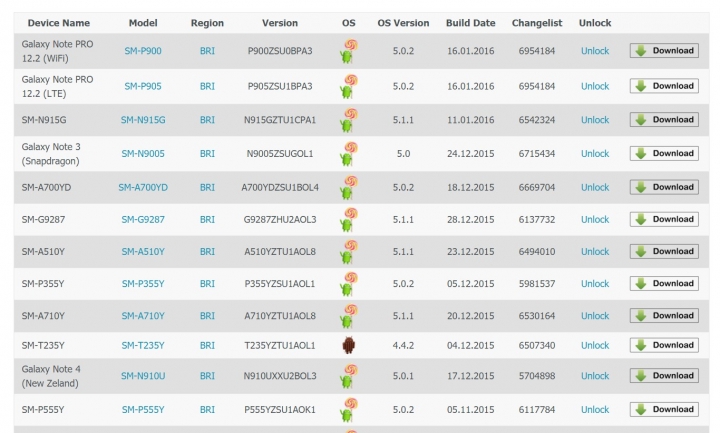Image resolution: width=720 pixels, height=433 pixels.
Task: Click the Lollipop OS icon in SM-N915G row
Action: click(x=349, y=120)
